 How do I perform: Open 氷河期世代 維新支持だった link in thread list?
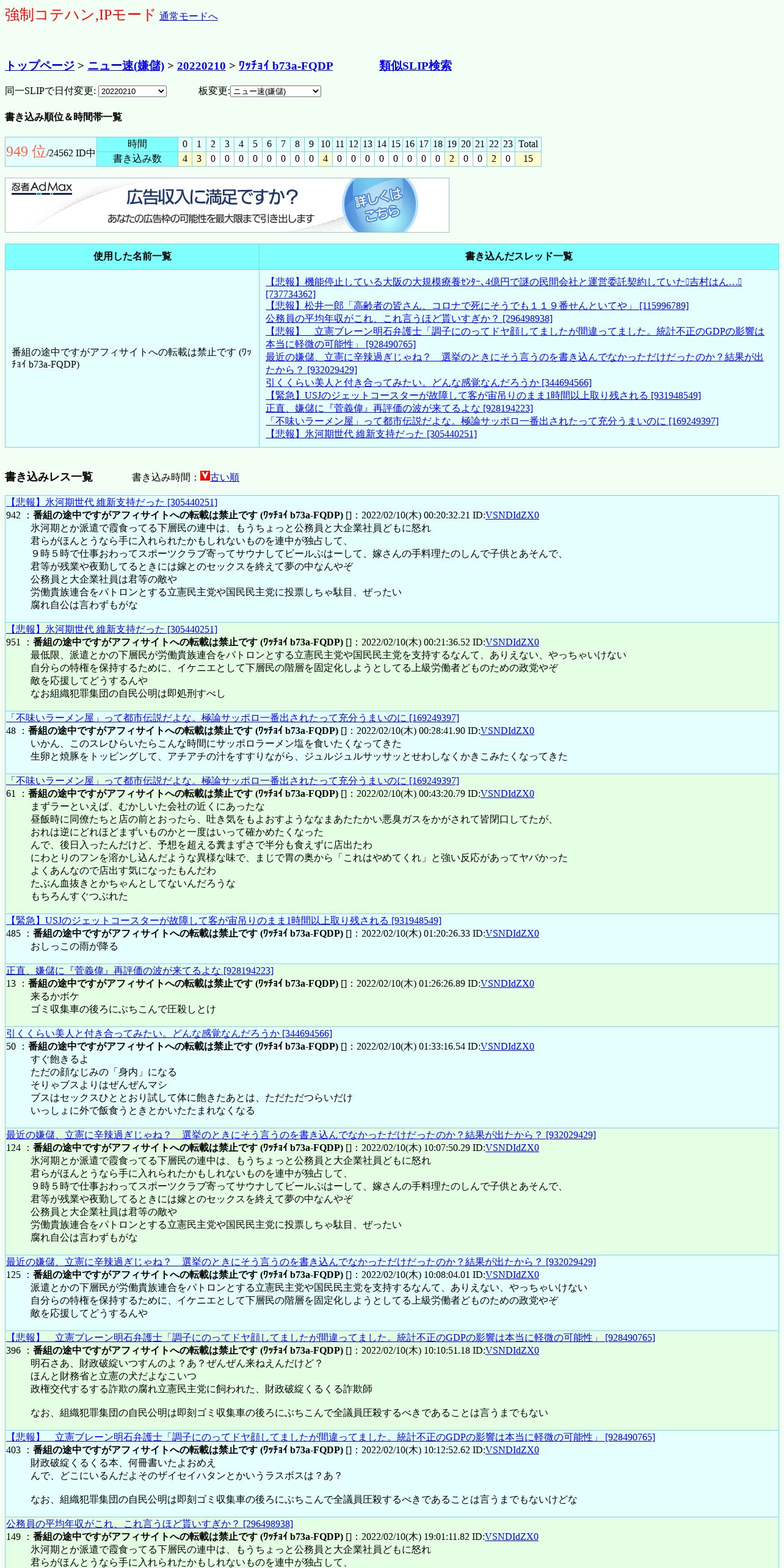coord(371,434)
